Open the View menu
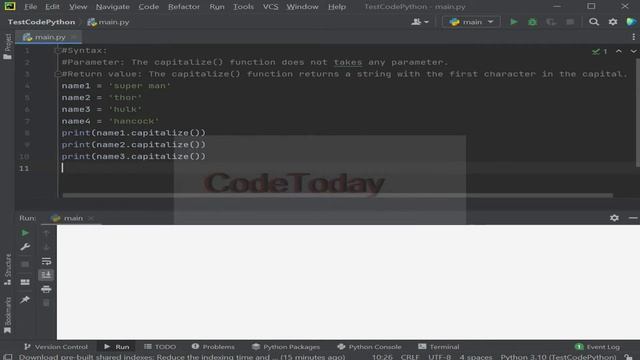The image size is (640, 360). 78,7
